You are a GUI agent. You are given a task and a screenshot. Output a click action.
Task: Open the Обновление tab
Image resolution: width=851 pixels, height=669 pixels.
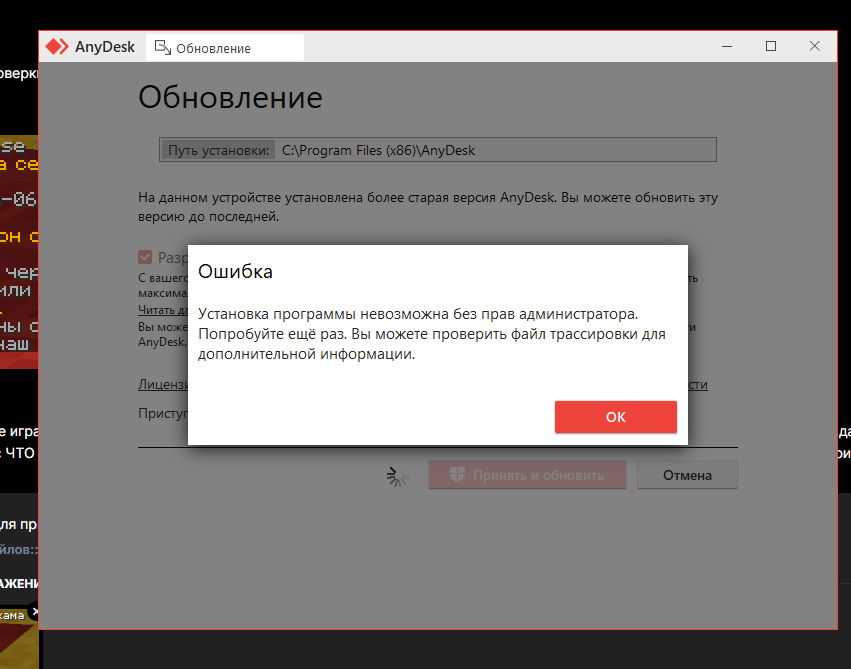click(x=225, y=48)
